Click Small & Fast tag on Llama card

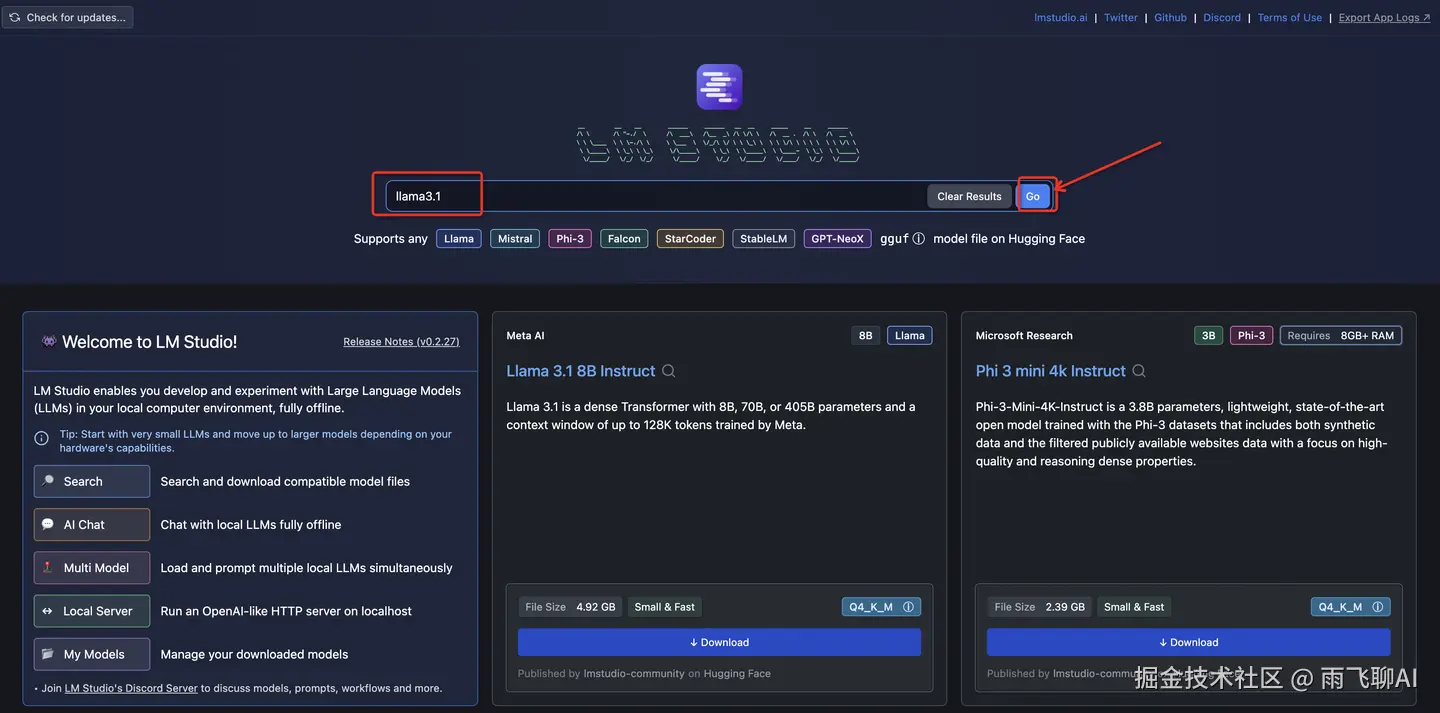tap(665, 607)
